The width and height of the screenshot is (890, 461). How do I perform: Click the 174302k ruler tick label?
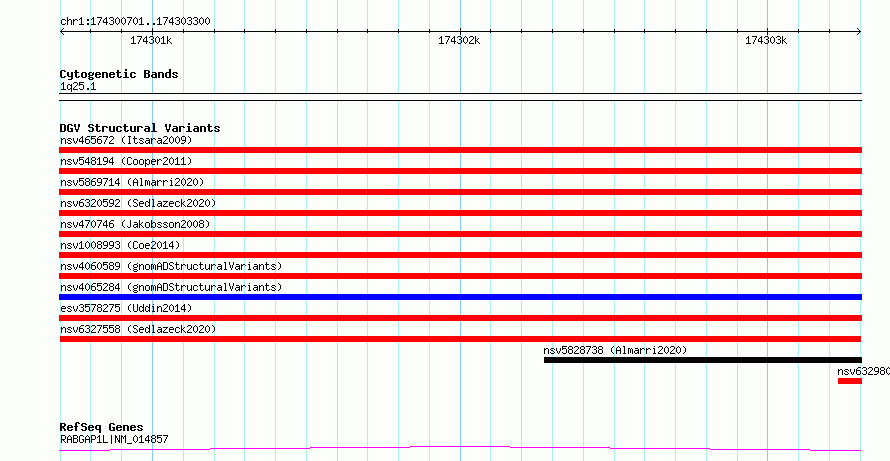(459, 40)
